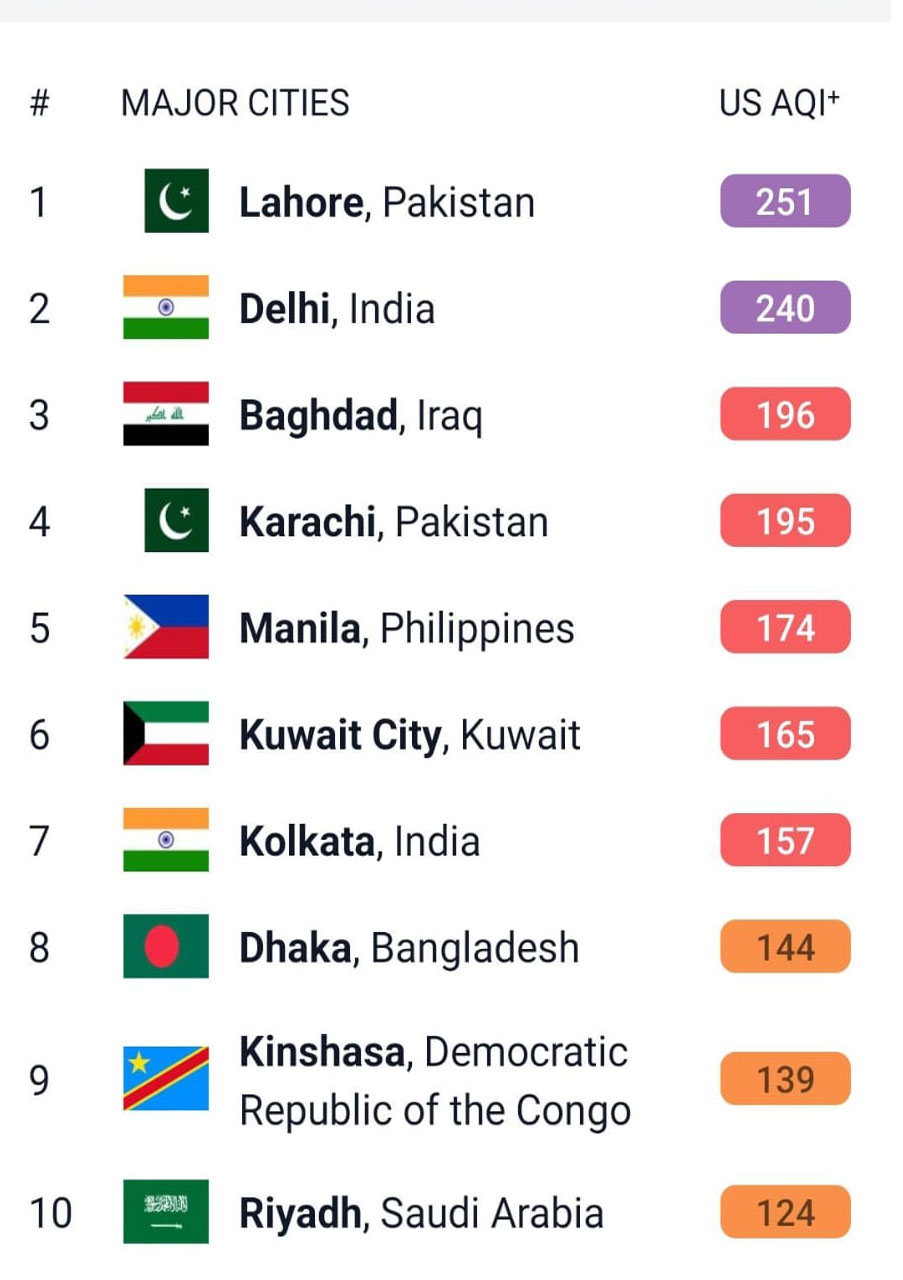Click the Philippines flag icon

click(x=166, y=627)
